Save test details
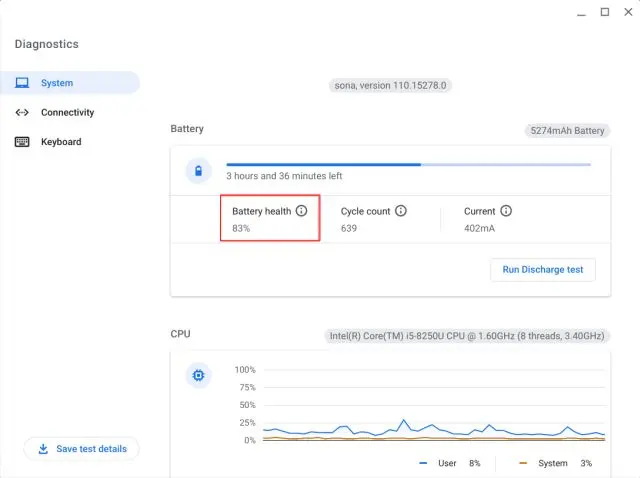Screen dimensions: 640x478 [x=81, y=449]
